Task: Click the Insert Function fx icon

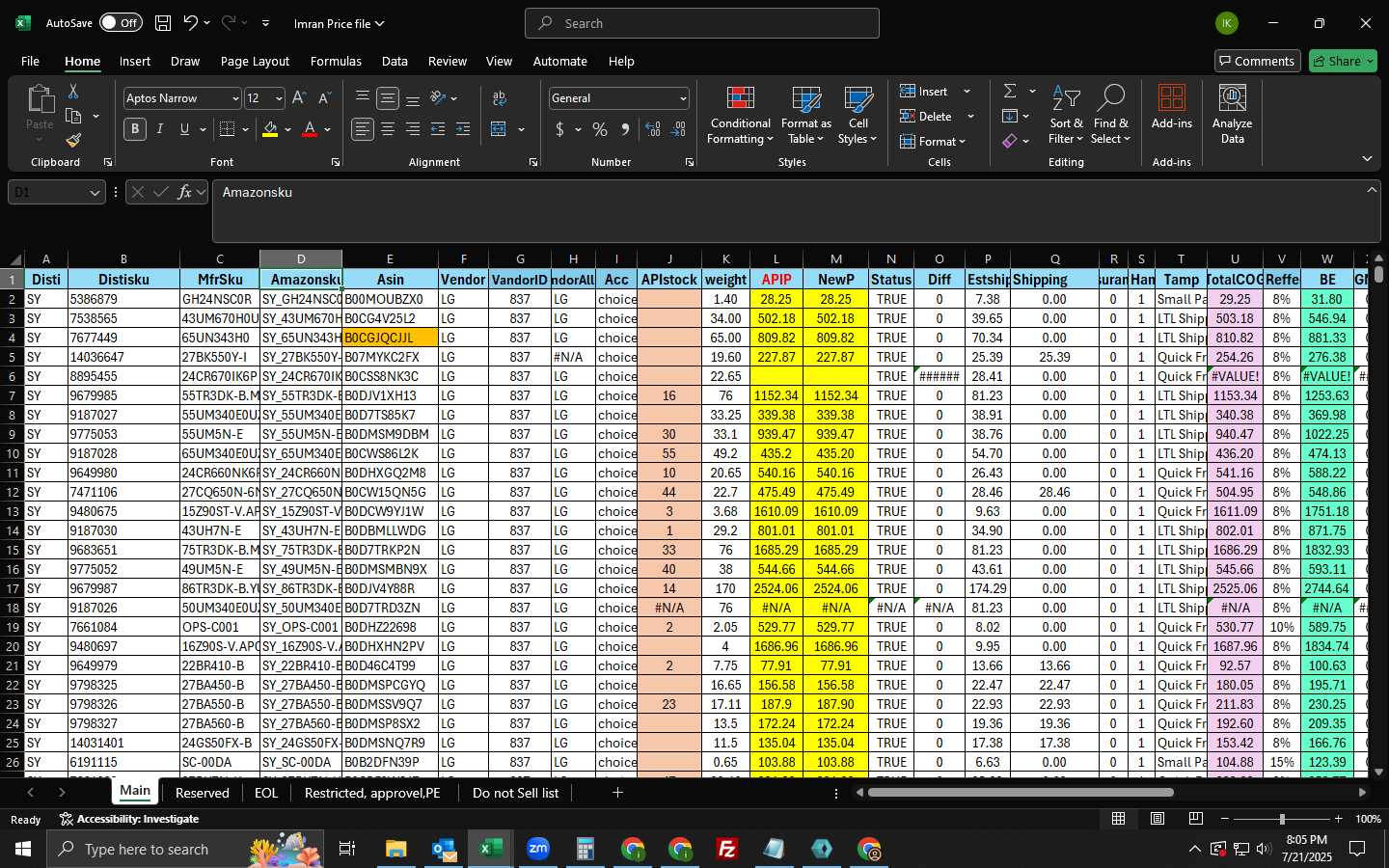Action: click(x=185, y=192)
